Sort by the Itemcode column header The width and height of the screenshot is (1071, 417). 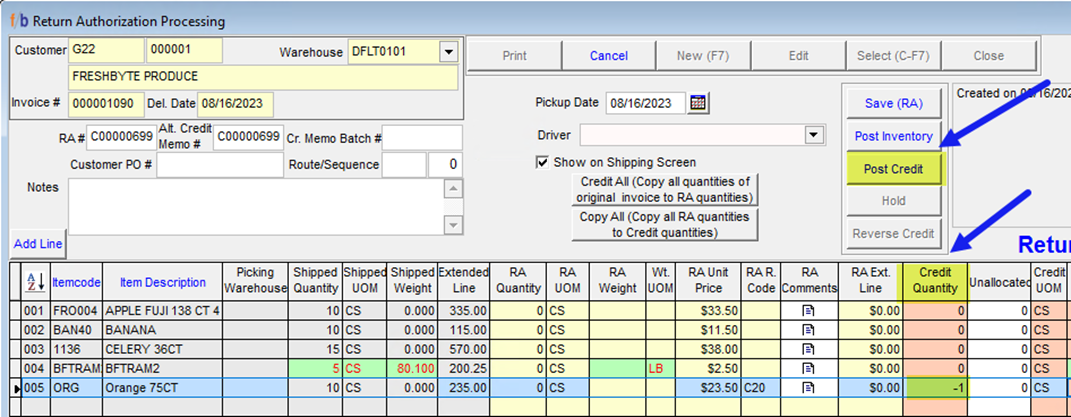76,283
